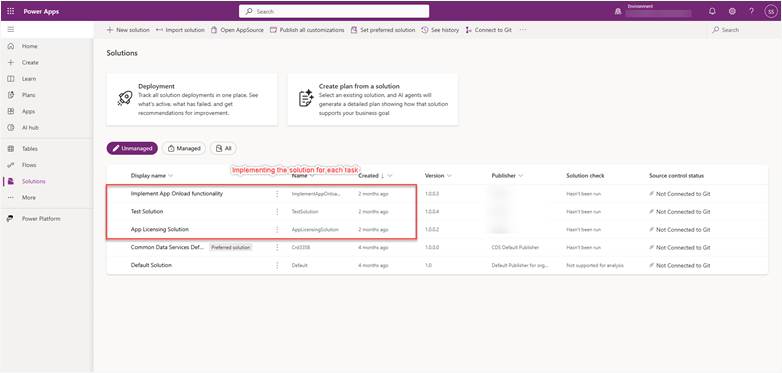This screenshot has height=373, width=782.
Task: Open Learn in the sidebar
Action: 28,79
